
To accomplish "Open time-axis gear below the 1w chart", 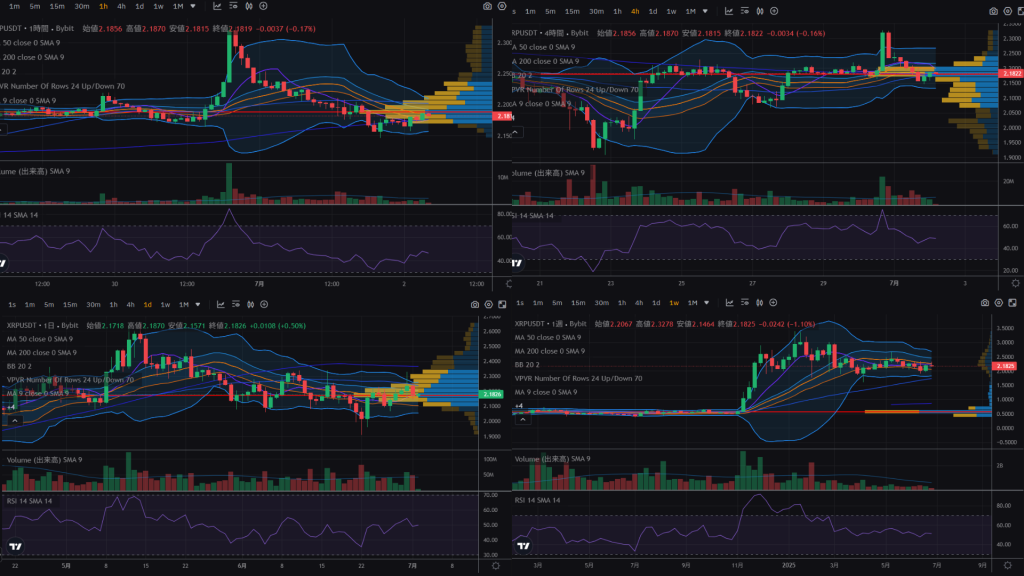I will pyautogui.click(x=1008, y=566).
